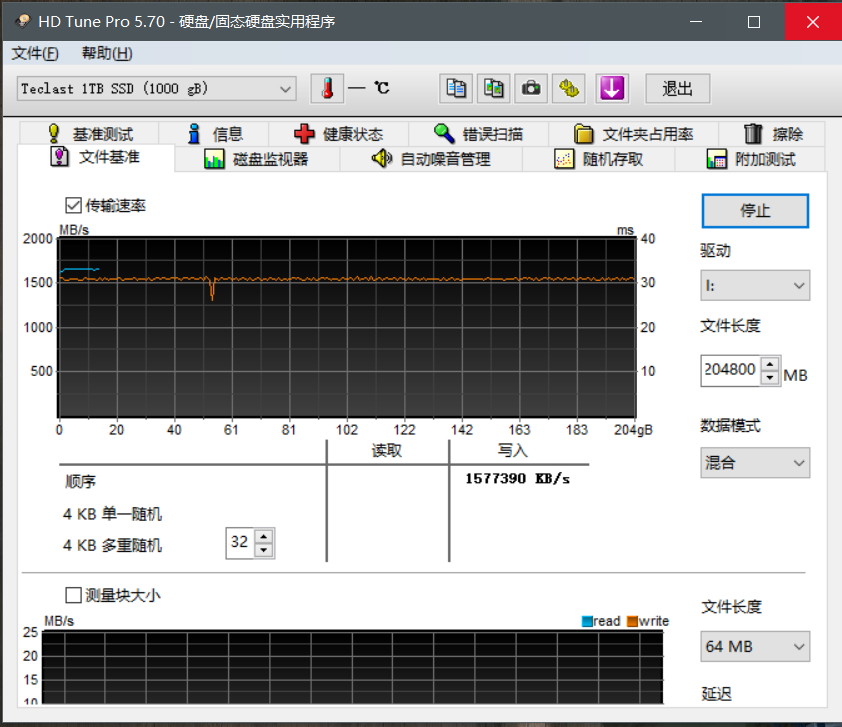Click the document icon on 文件基准 tab
This screenshot has width=842, height=727.
[x=59, y=157]
